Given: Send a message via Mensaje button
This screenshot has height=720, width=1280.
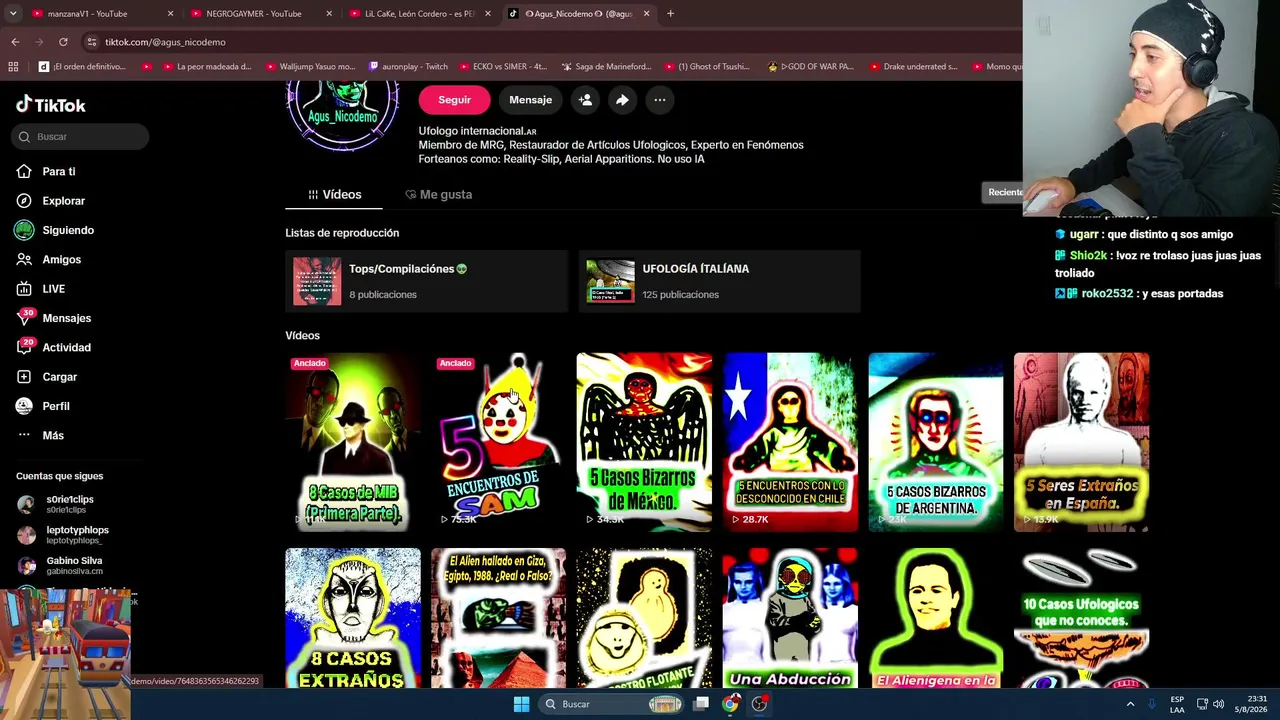Looking at the screenshot, I should point(530,100).
